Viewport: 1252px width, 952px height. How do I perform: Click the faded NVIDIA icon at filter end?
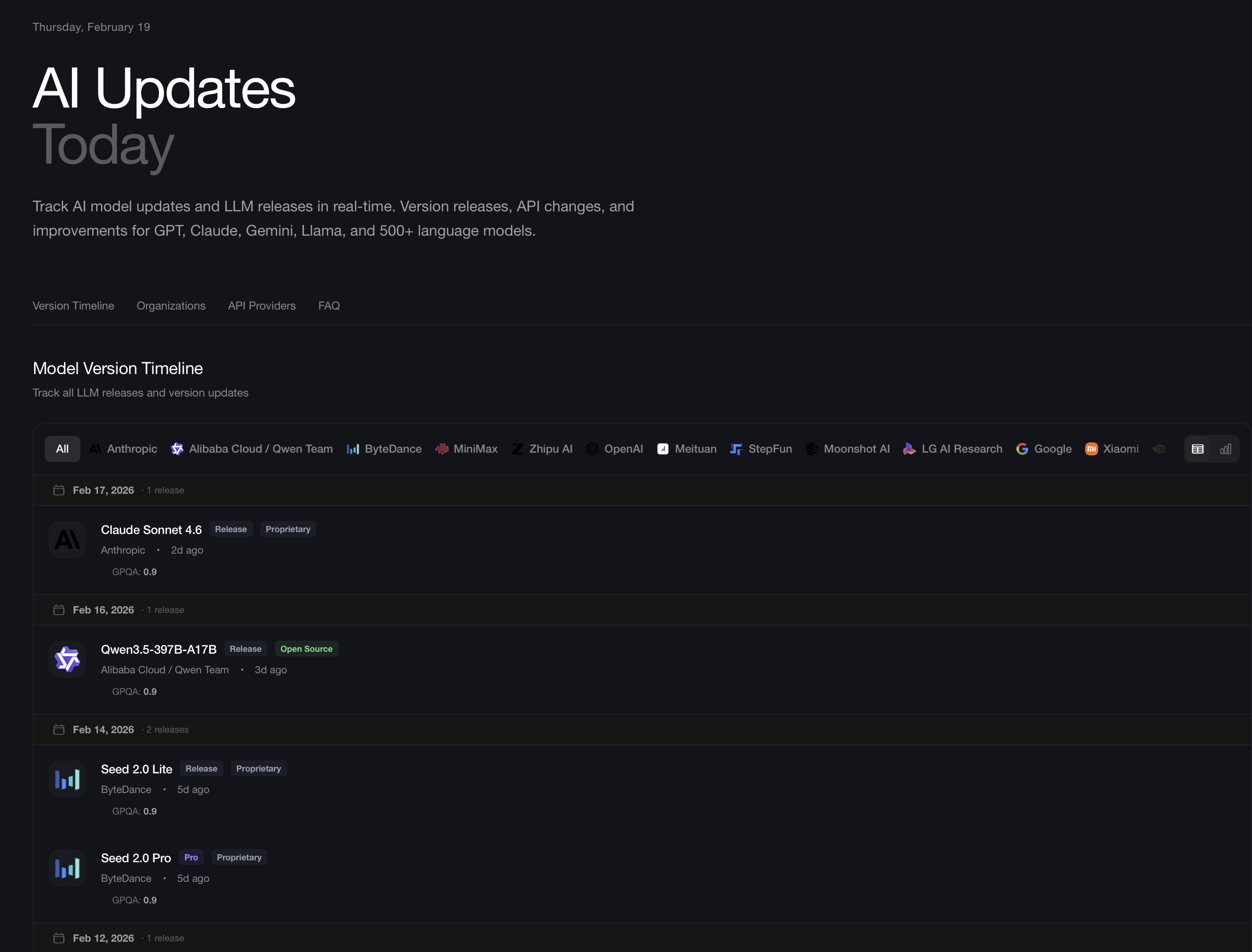tap(1158, 449)
